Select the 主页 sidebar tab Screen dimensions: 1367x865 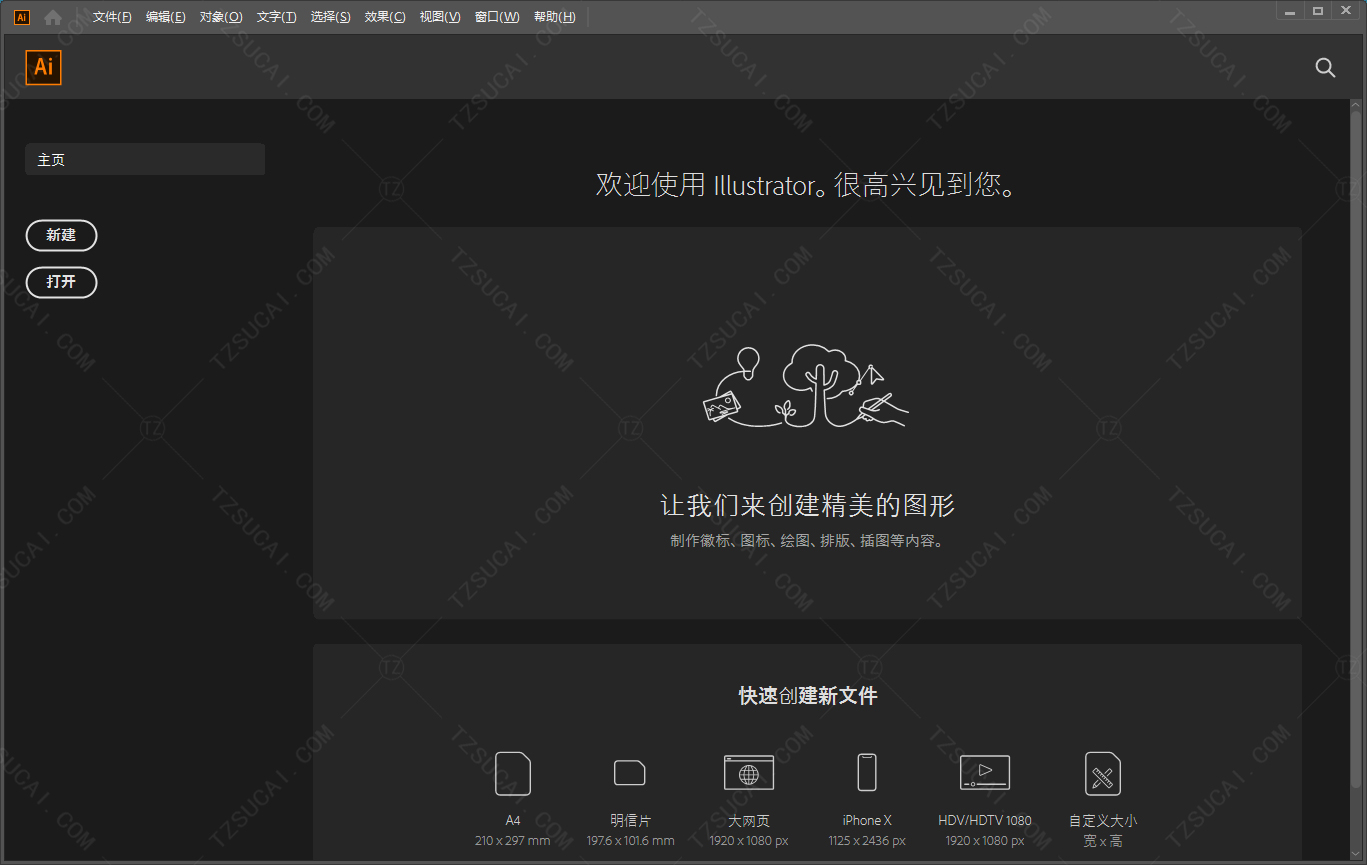pos(145,159)
